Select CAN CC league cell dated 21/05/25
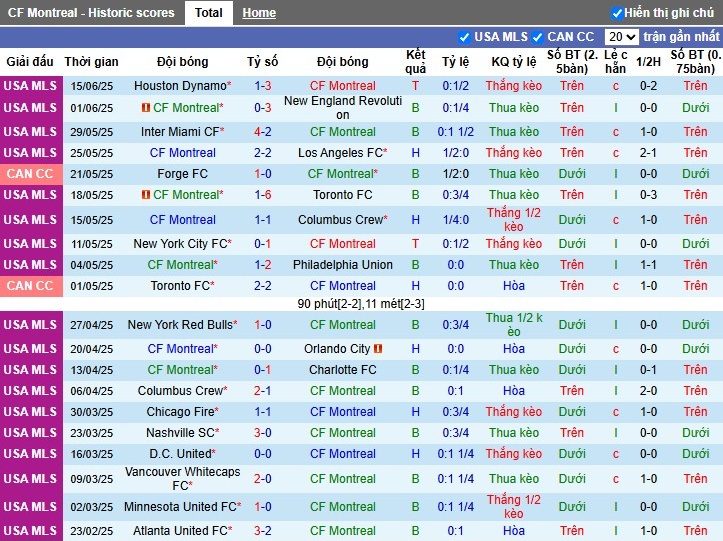The width and height of the screenshot is (723, 541). click(30, 174)
